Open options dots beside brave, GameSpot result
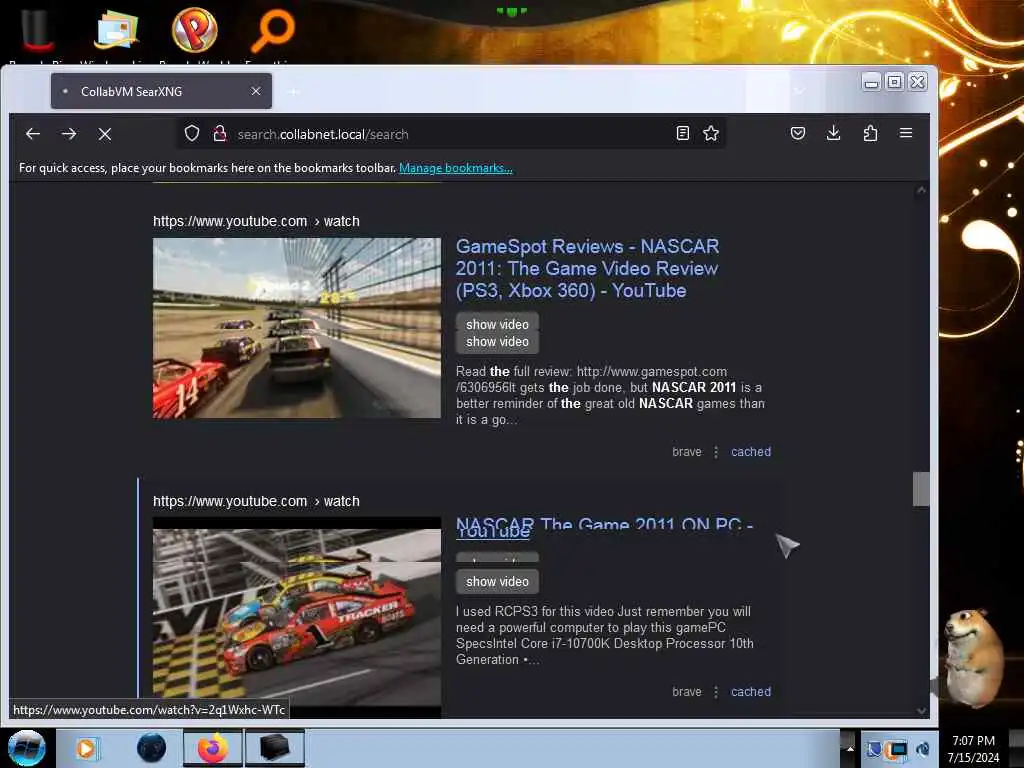1024x768 pixels. click(x=716, y=452)
